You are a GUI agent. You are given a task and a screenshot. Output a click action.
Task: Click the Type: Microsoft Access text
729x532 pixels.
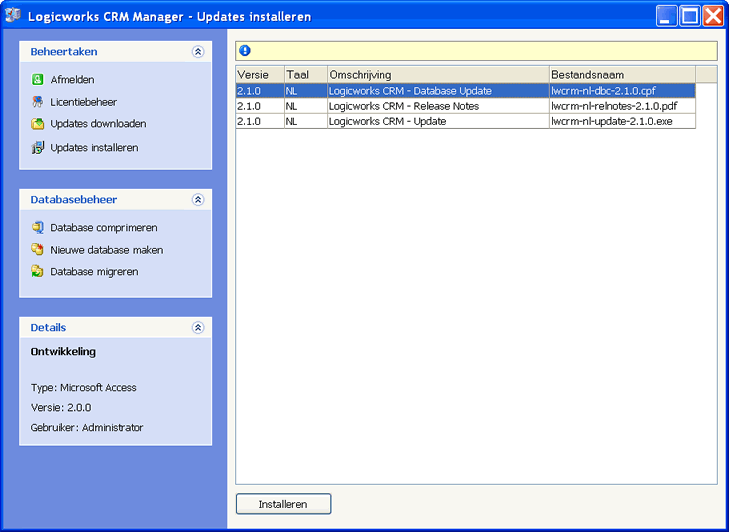pos(84,387)
